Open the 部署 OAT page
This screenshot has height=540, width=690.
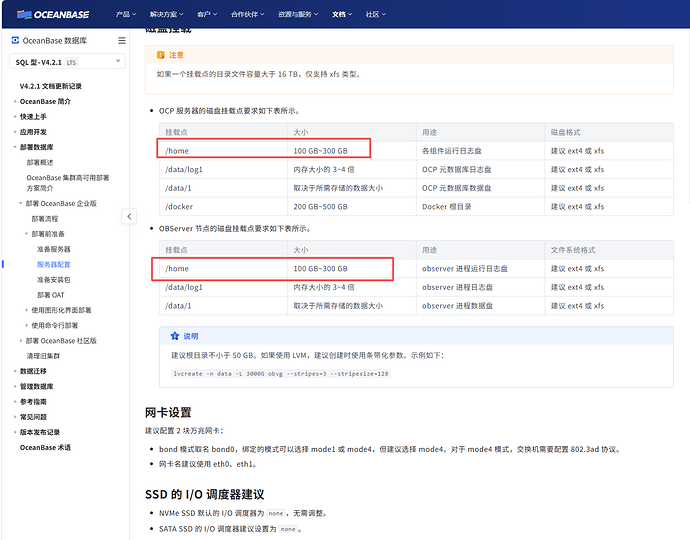pos(51,295)
